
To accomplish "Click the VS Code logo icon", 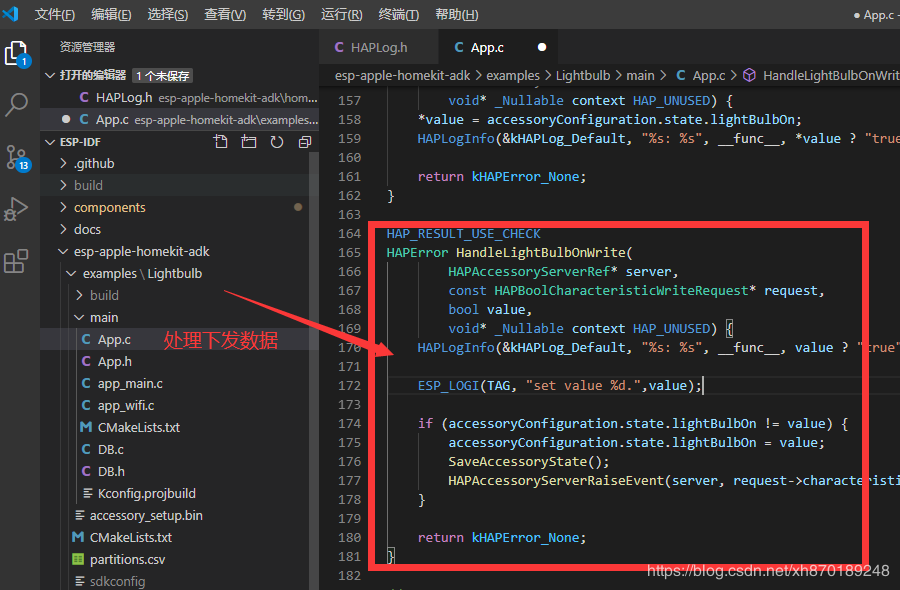I will (11, 13).
